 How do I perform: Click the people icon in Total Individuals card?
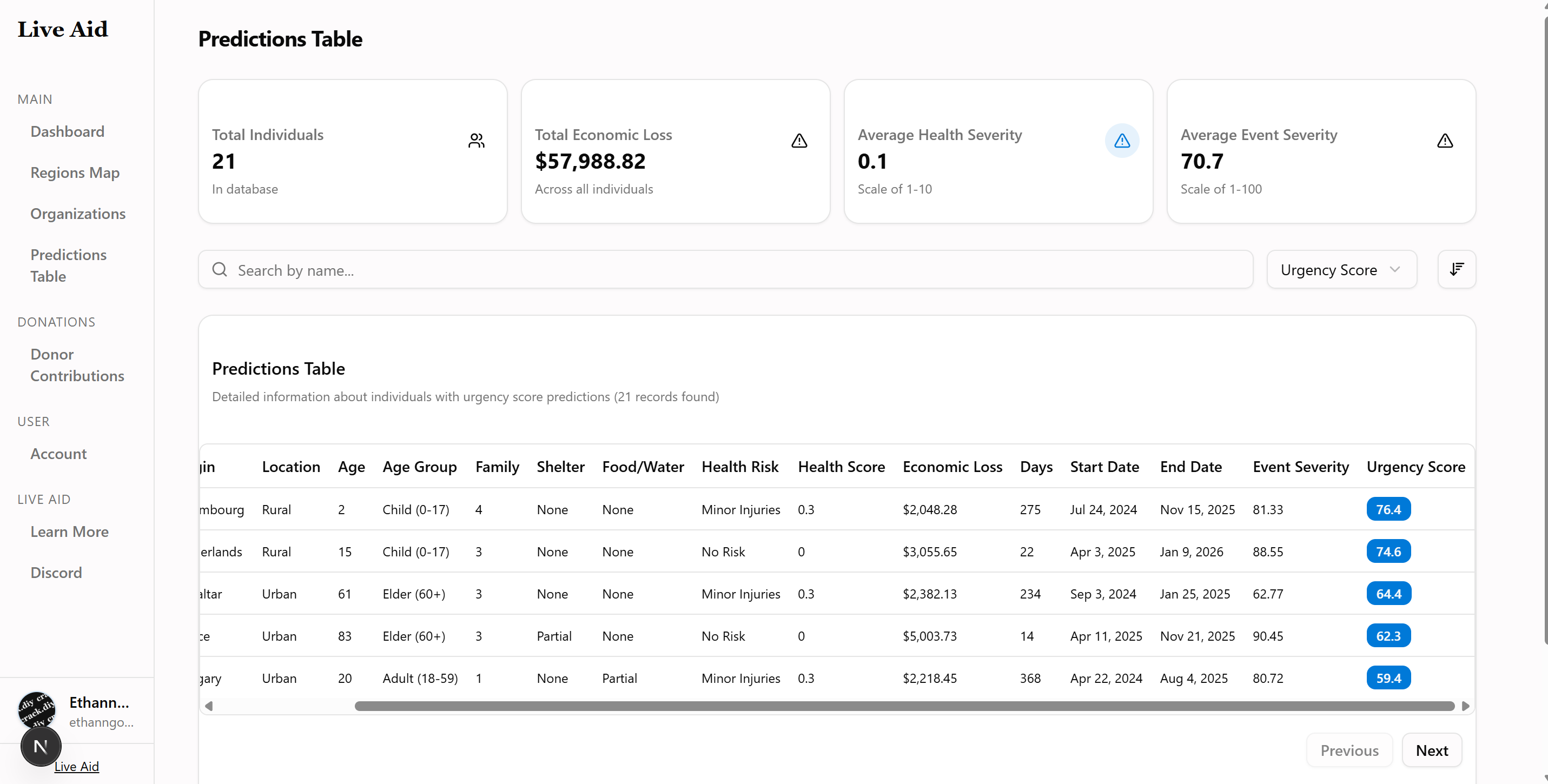pos(476,141)
